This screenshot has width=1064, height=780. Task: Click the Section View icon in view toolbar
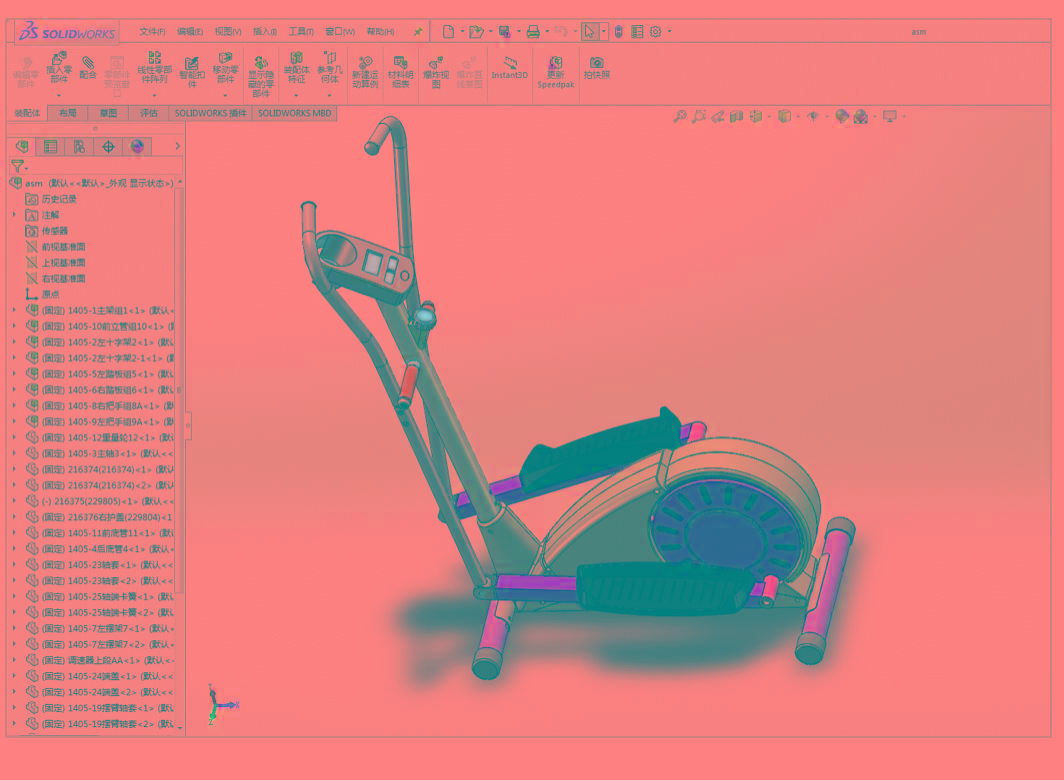point(736,116)
